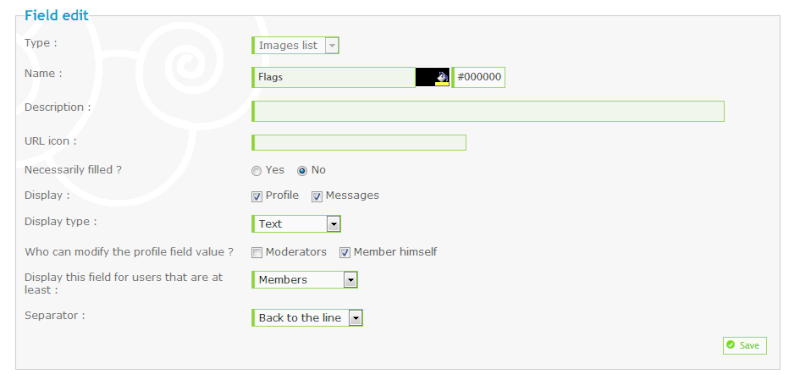Click the green checkmark icon on Save
Viewport: 800px width, 380px height.
(x=731, y=345)
